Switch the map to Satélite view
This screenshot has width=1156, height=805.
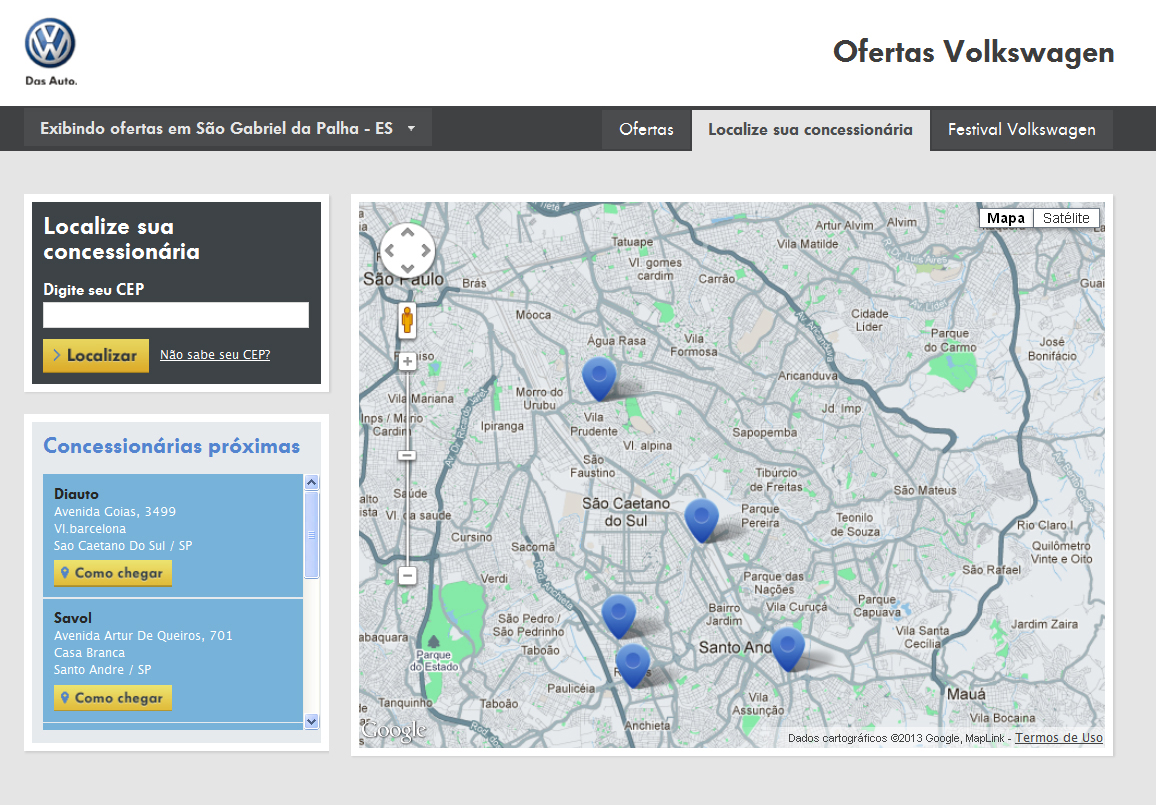click(x=1066, y=218)
